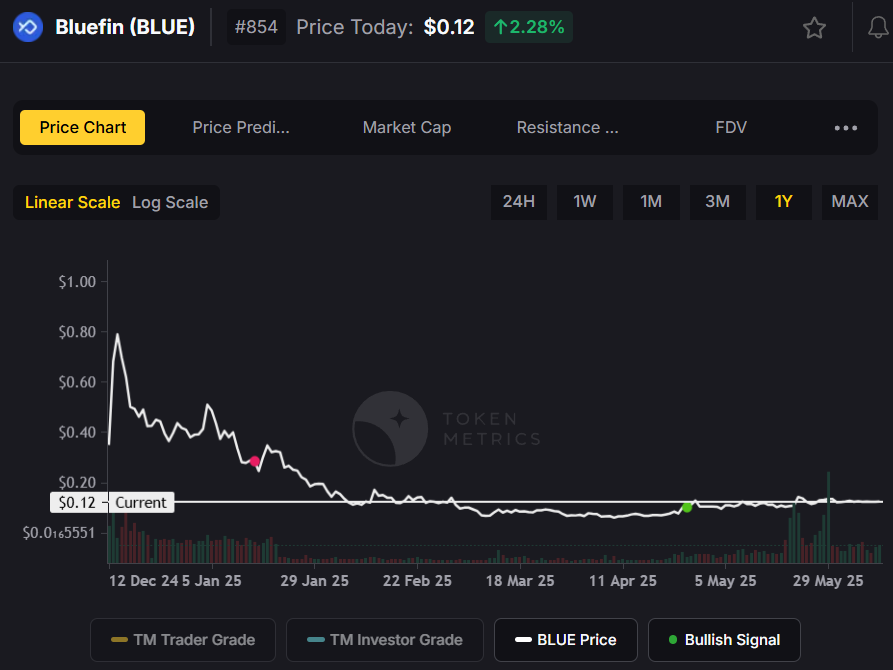Click the 29 May 25 axis label
The width and height of the screenshot is (893, 670).
(828, 581)
